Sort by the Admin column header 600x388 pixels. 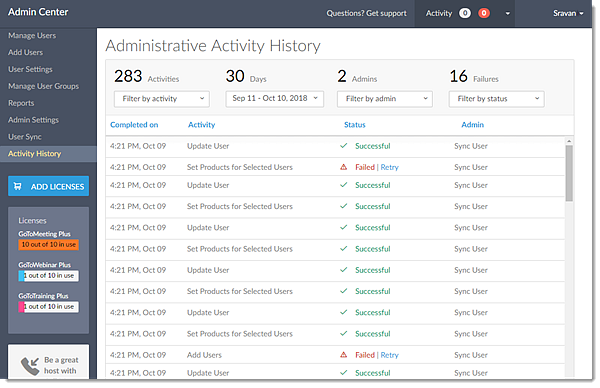[x=473, y=125]
